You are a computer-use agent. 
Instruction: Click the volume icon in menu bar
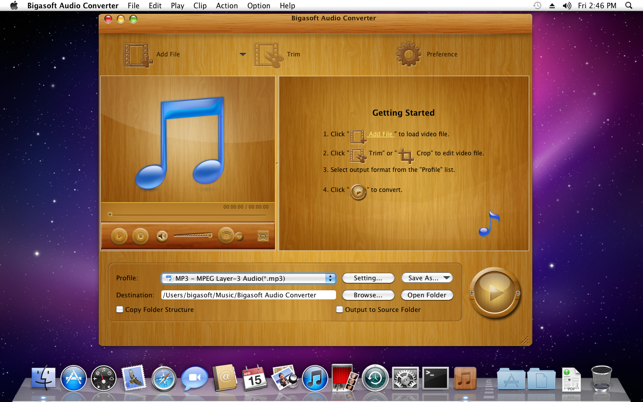point(567,6)
